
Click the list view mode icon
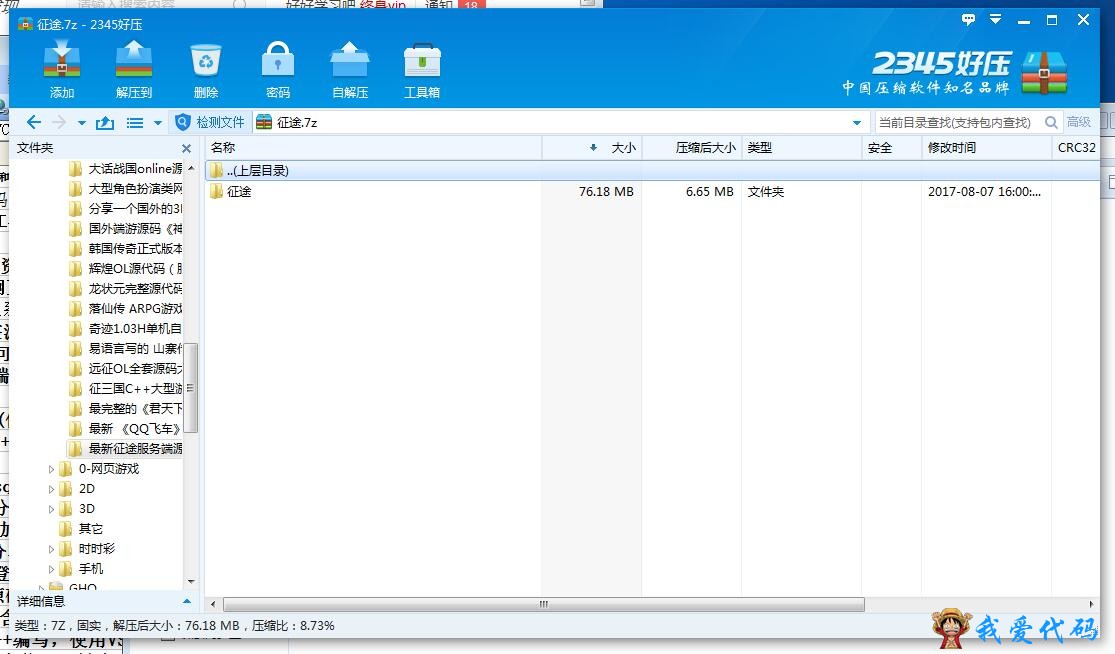point(135,123)
